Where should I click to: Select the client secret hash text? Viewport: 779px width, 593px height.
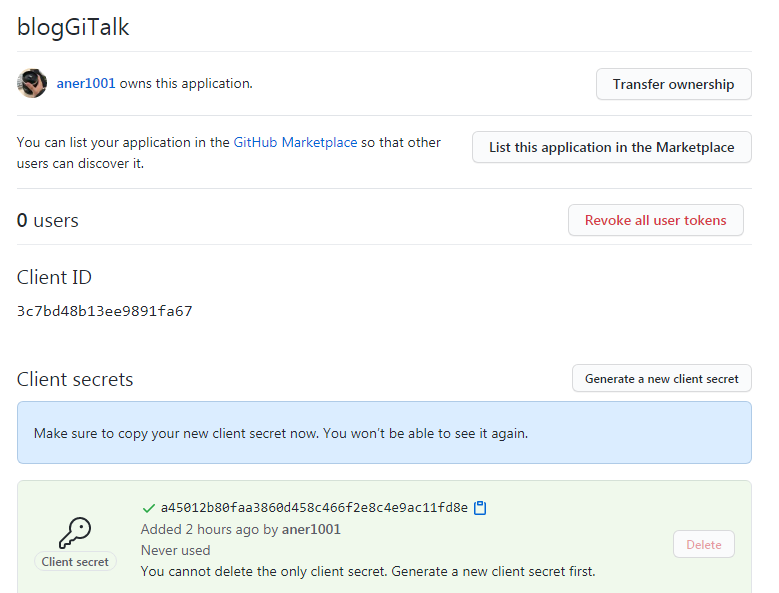(x=314, y=508)
